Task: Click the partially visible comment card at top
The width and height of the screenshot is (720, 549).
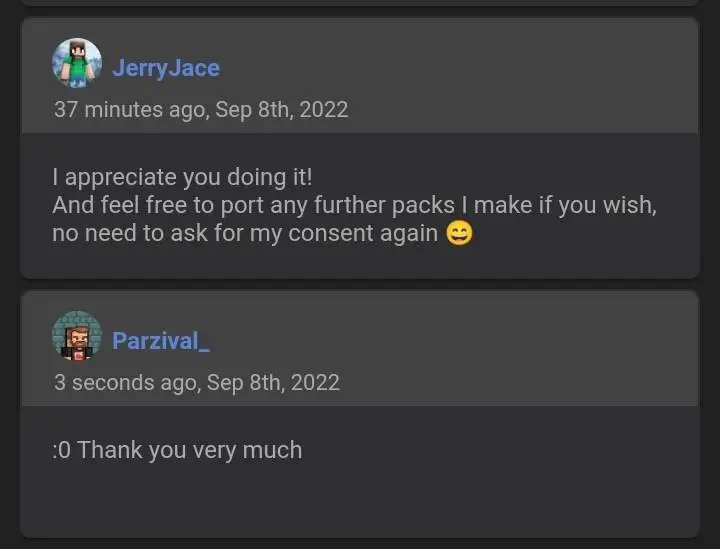Action: [360, 3]
